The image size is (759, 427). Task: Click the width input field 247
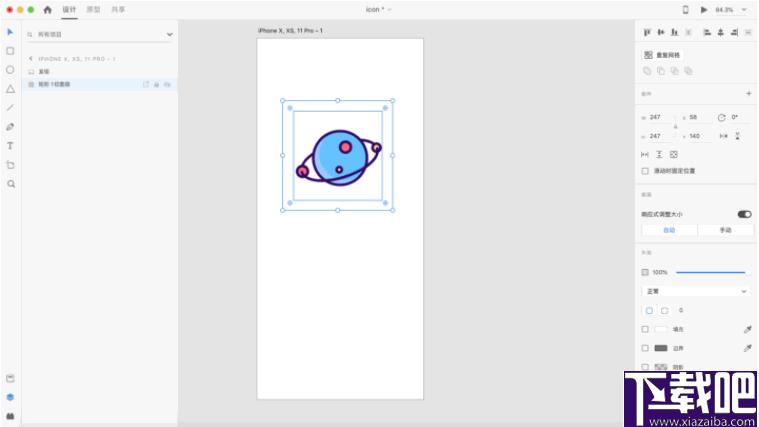point(659,118)
